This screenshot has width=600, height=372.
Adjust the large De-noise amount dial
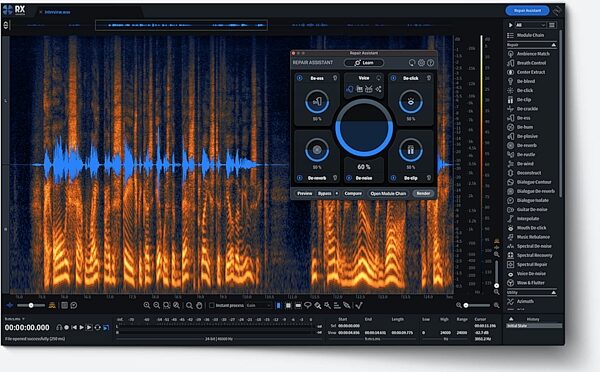coord(364,128)
